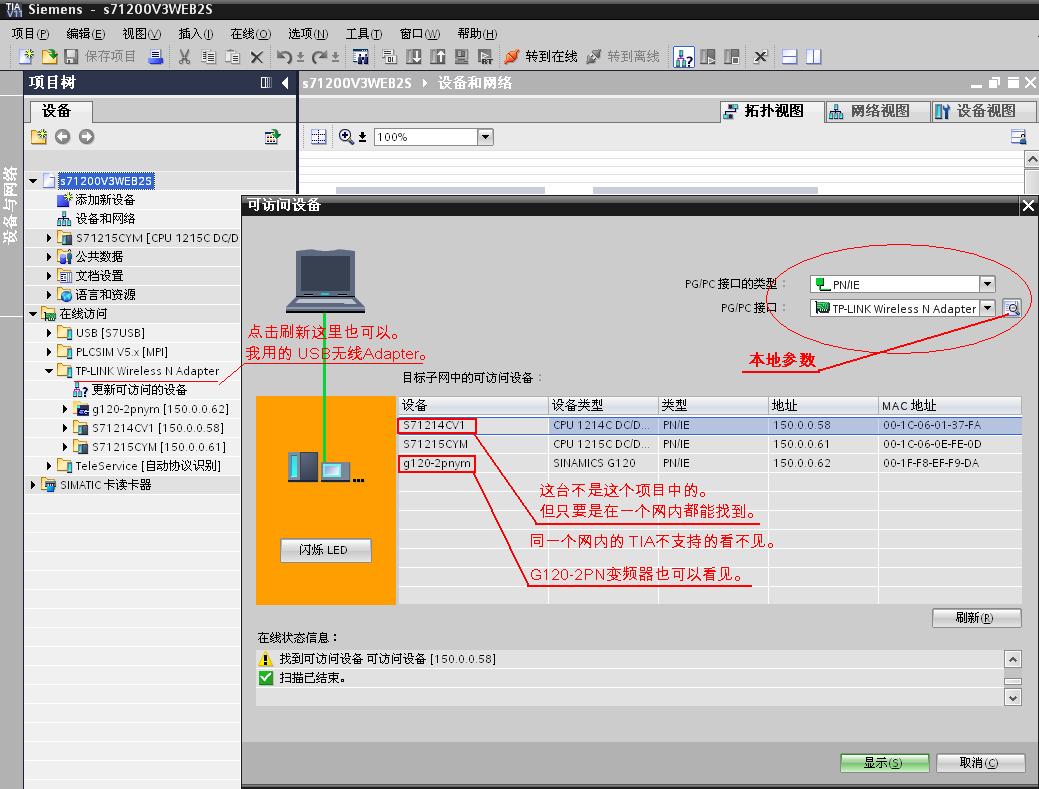This screenshot has width=1039, height=789.
Task: Click the Delete X toolbar icon
Action: pos(256,57)
